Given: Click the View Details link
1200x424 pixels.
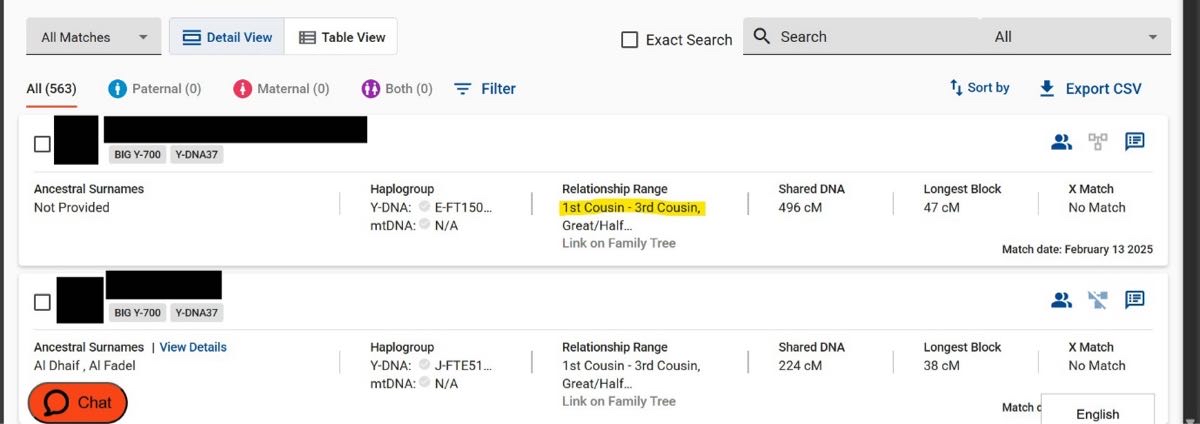Looking at the screenshot, I should (x=193, y=347).
